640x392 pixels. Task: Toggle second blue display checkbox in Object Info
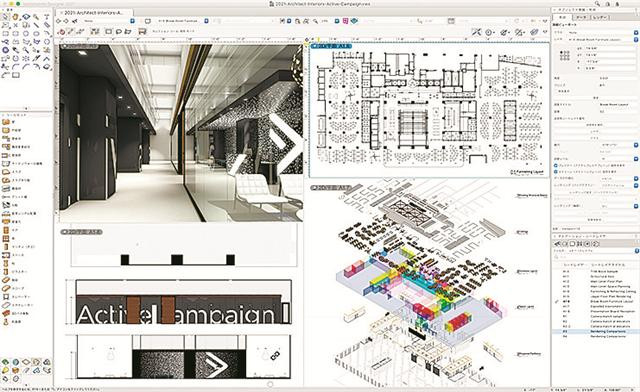[556, 172]
